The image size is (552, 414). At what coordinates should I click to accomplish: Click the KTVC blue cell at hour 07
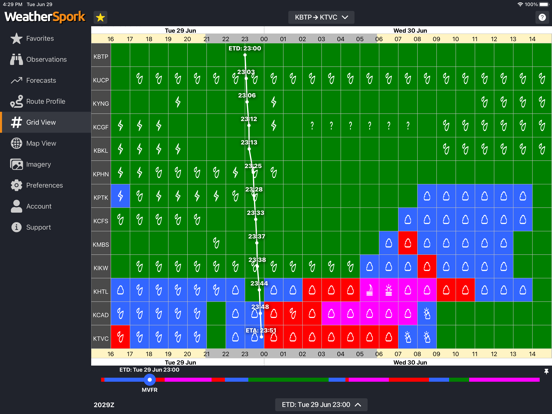(408, 337)
